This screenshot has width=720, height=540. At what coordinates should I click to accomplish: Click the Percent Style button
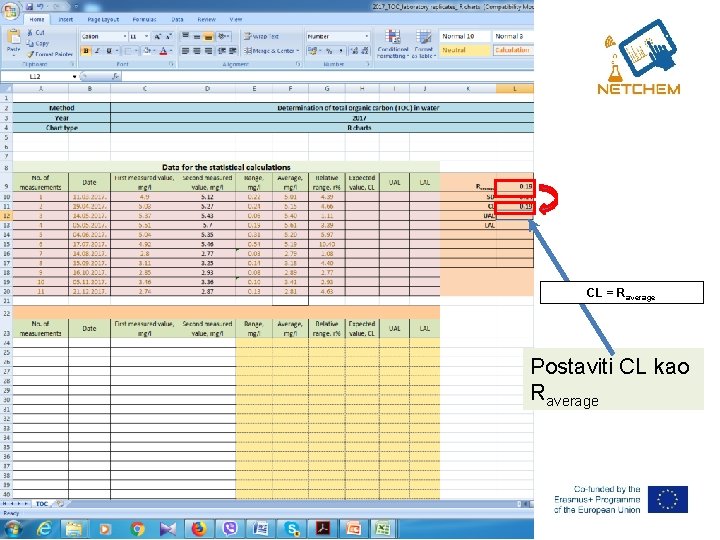pos(329,51)
